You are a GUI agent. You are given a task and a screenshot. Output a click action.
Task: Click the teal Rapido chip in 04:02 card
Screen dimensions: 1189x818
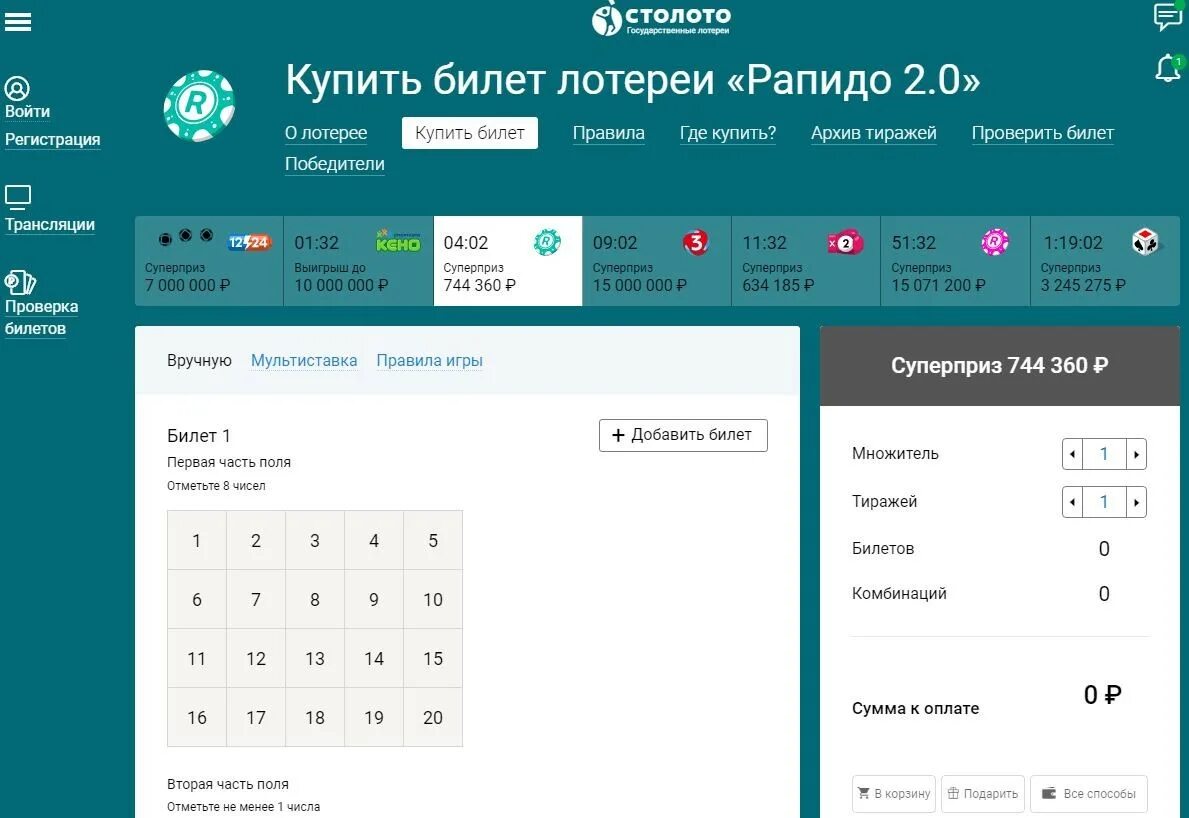pyautogui.click(x=547, y=242)
